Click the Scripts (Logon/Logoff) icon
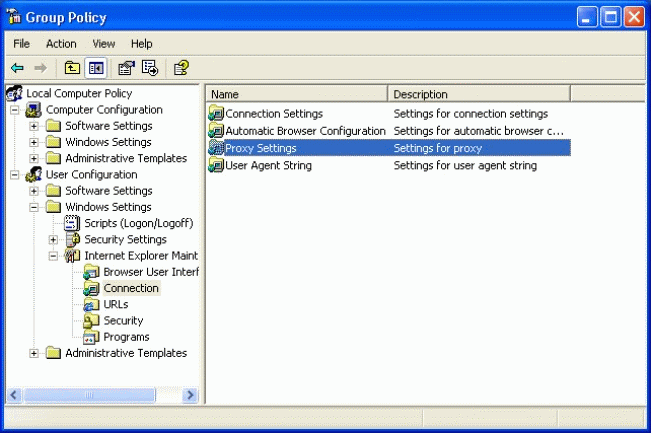651x433 pixels. point(72,223)
